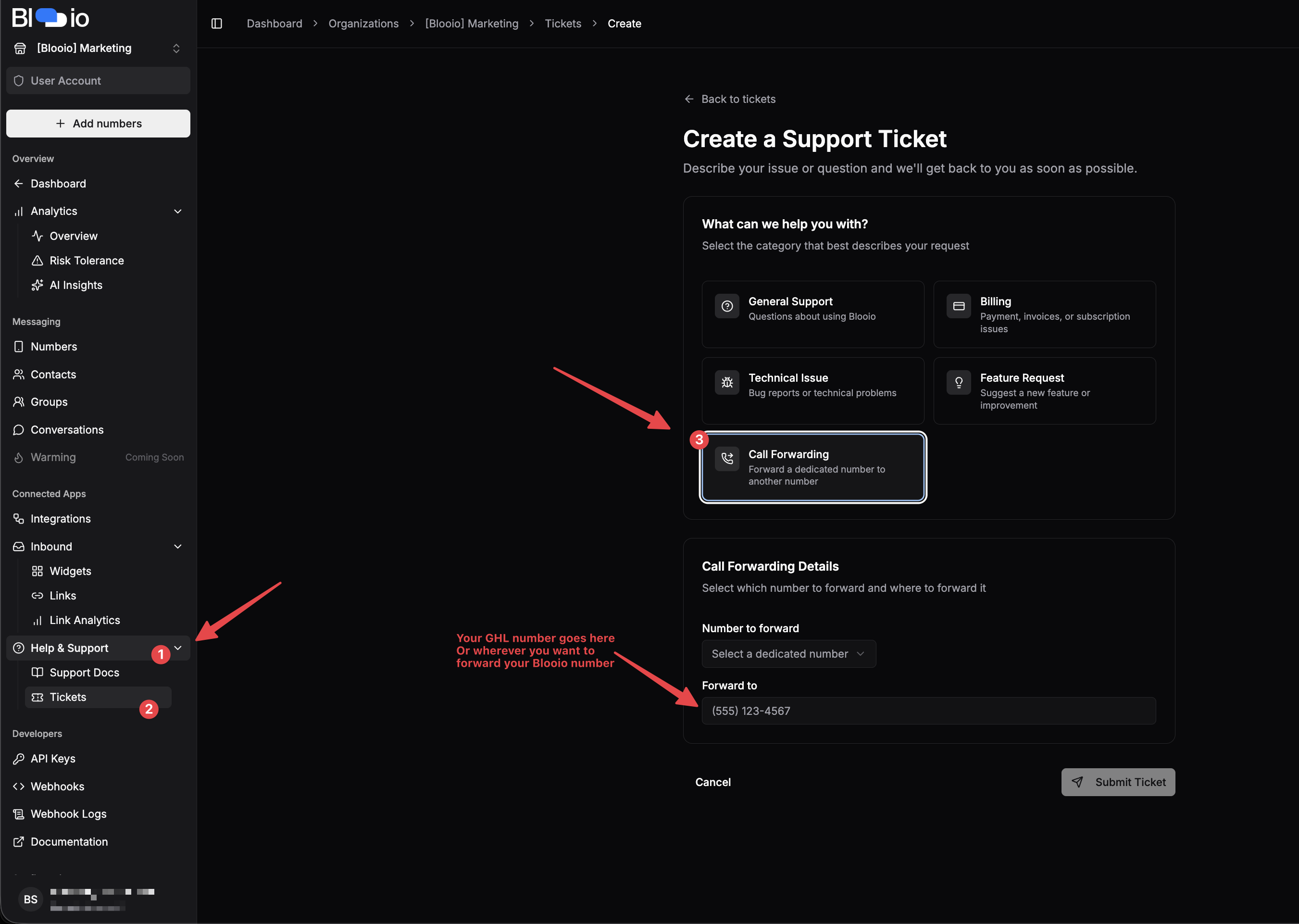Select the Feature Request category

1045,390
